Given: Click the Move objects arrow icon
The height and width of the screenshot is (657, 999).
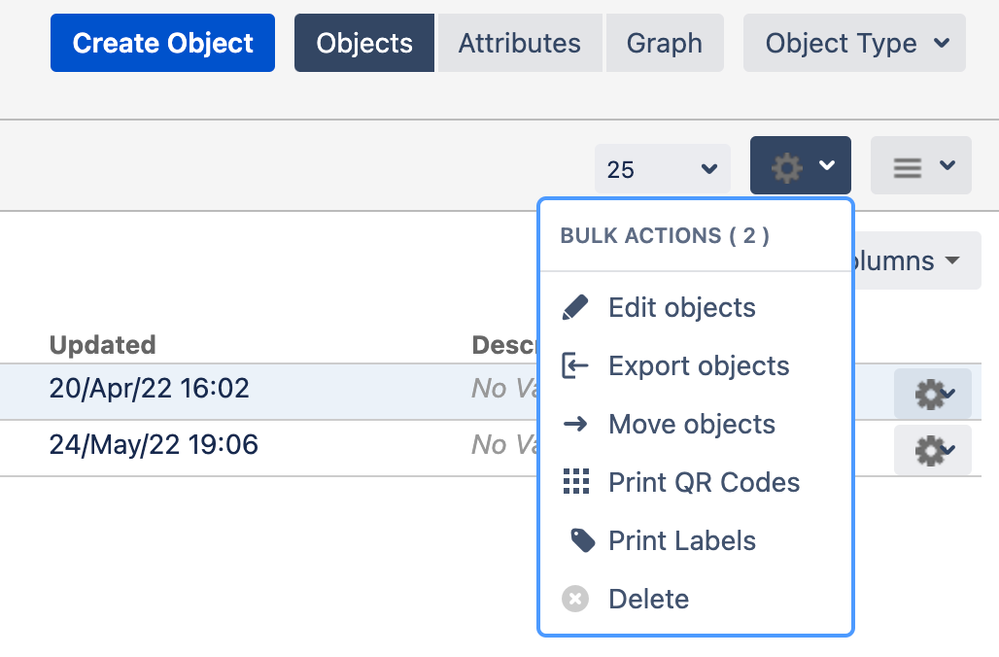Looking at the screenshot, I should pos(575,424).
